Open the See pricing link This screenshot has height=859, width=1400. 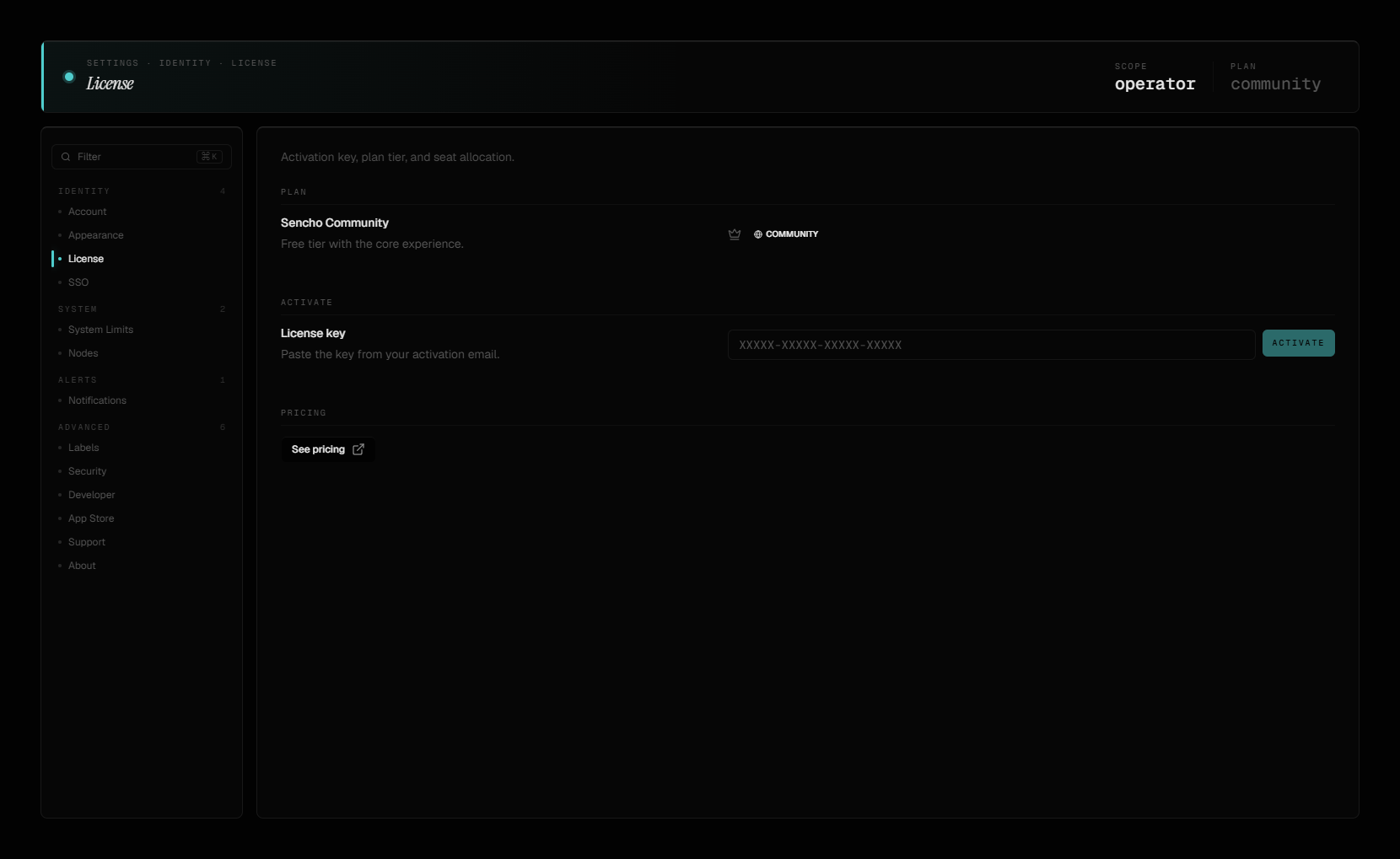(327, 449)
